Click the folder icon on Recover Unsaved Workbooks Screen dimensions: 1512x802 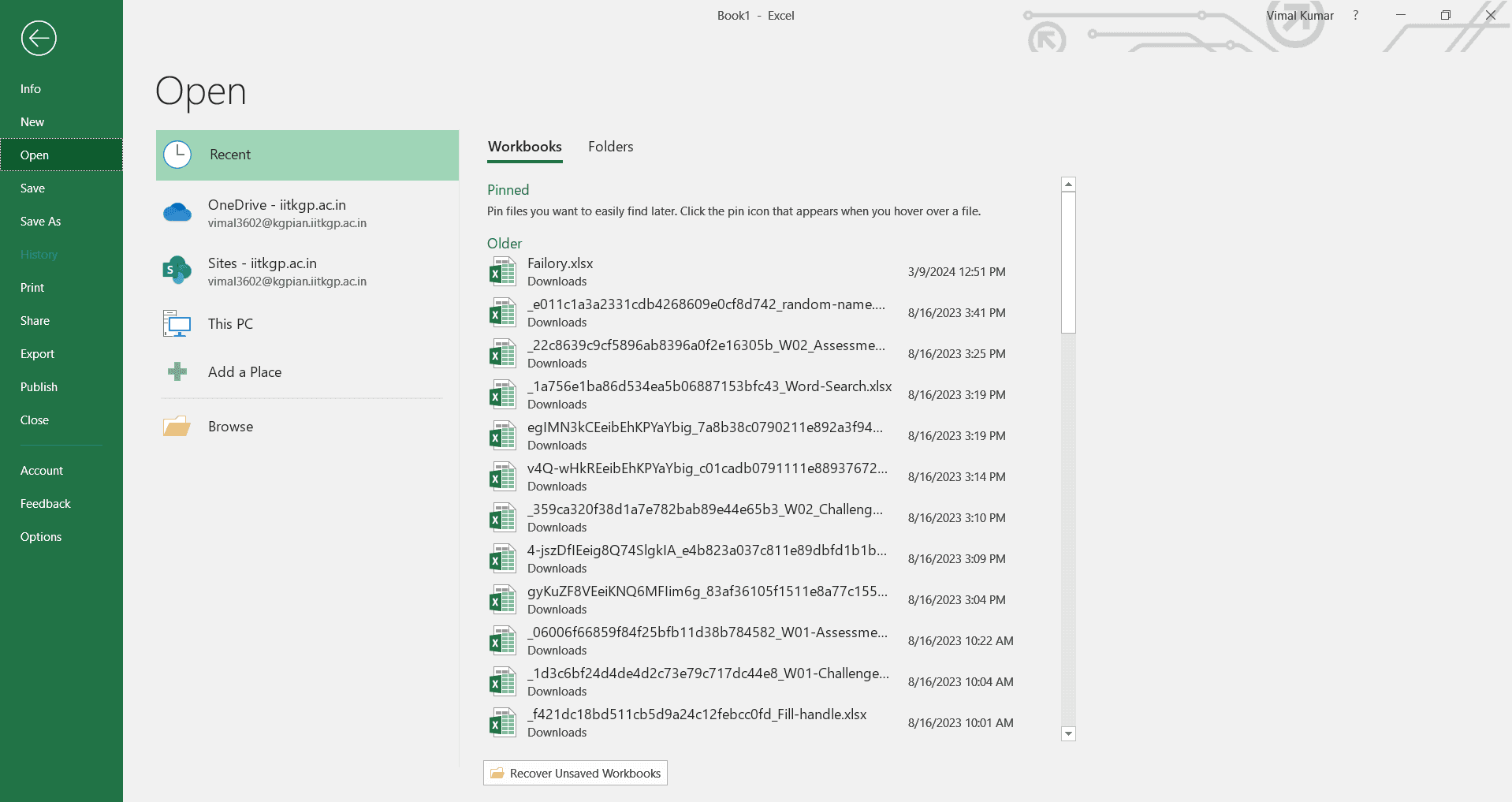[497, 773]
